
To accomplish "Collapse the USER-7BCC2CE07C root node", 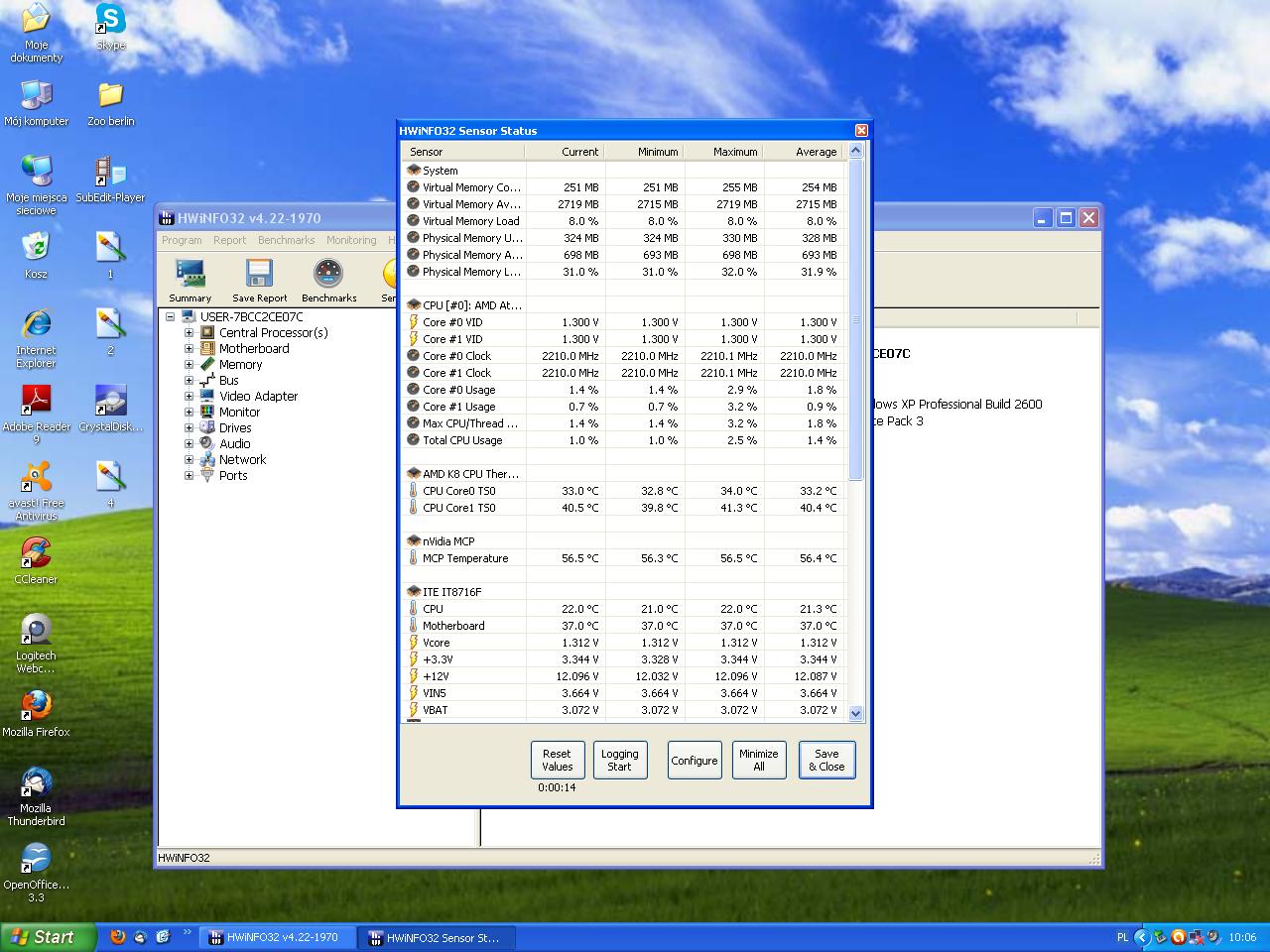I will click(x=171, y=317).
